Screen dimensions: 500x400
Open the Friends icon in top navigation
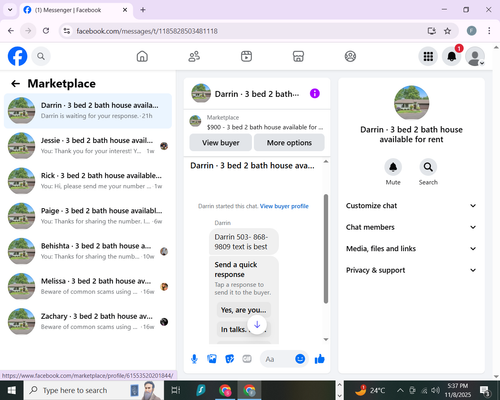point(194,56)
